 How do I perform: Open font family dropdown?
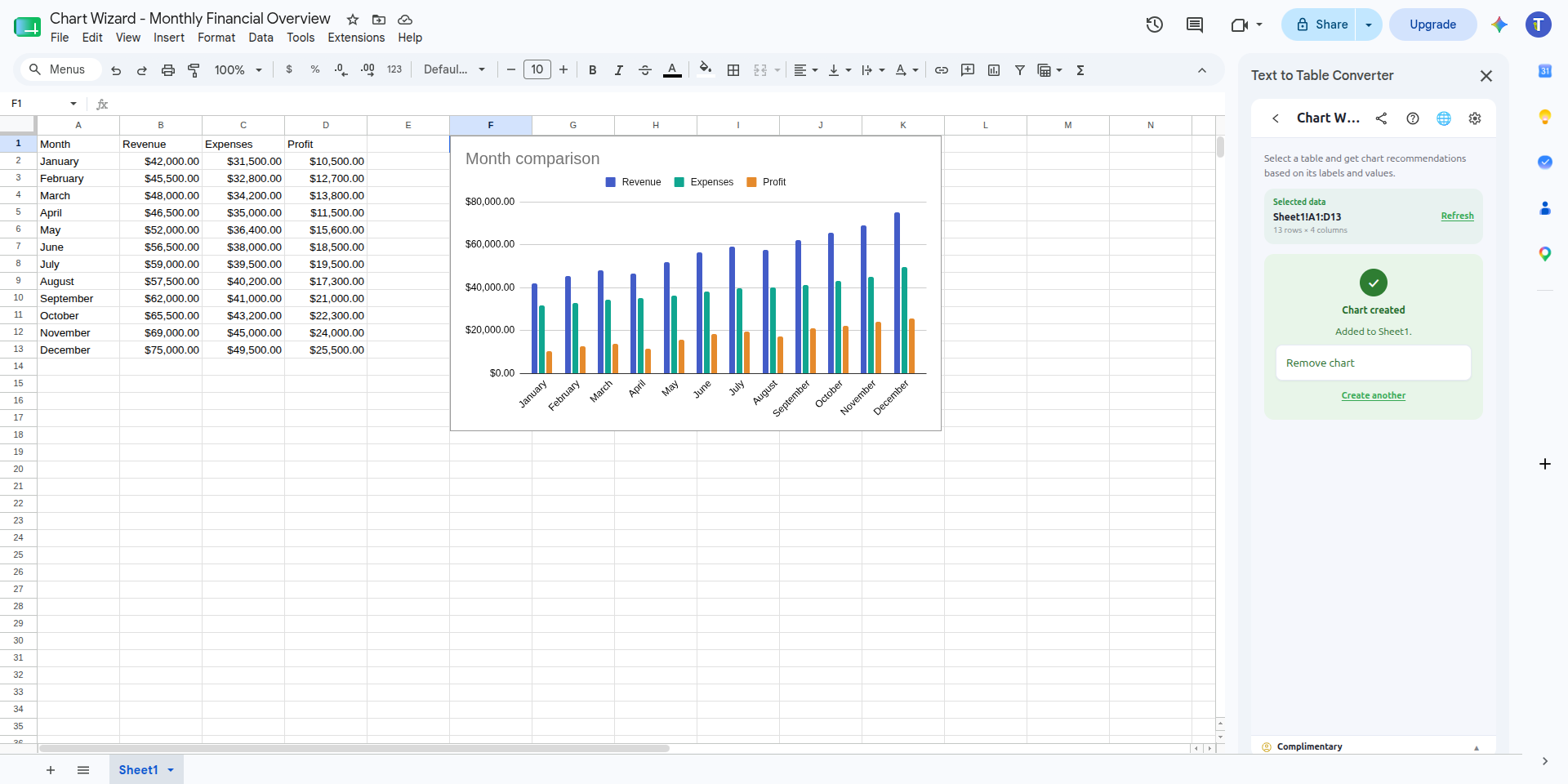[x=454, y=70]
